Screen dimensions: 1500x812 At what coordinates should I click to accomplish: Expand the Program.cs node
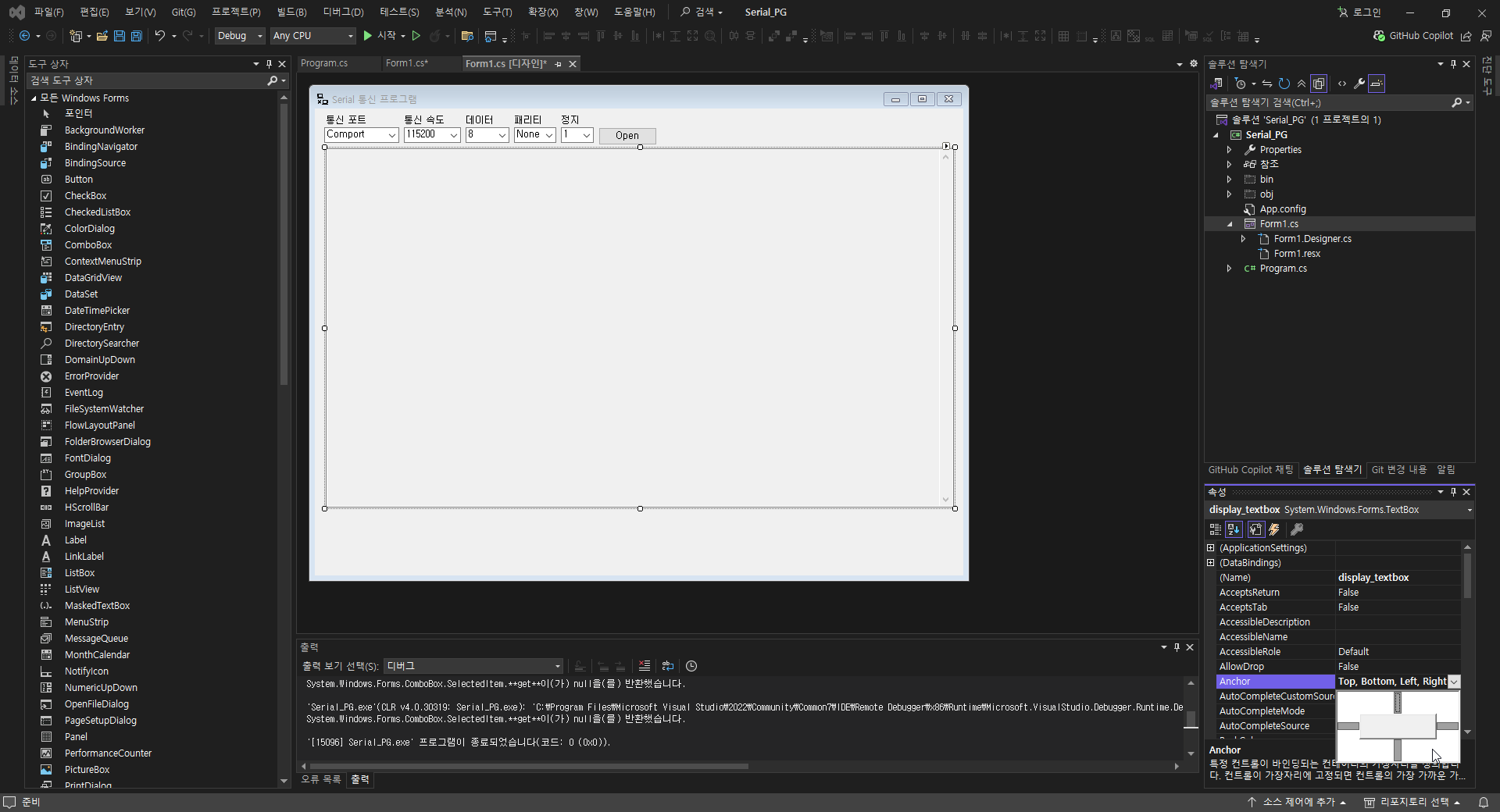click(1229, 269)
